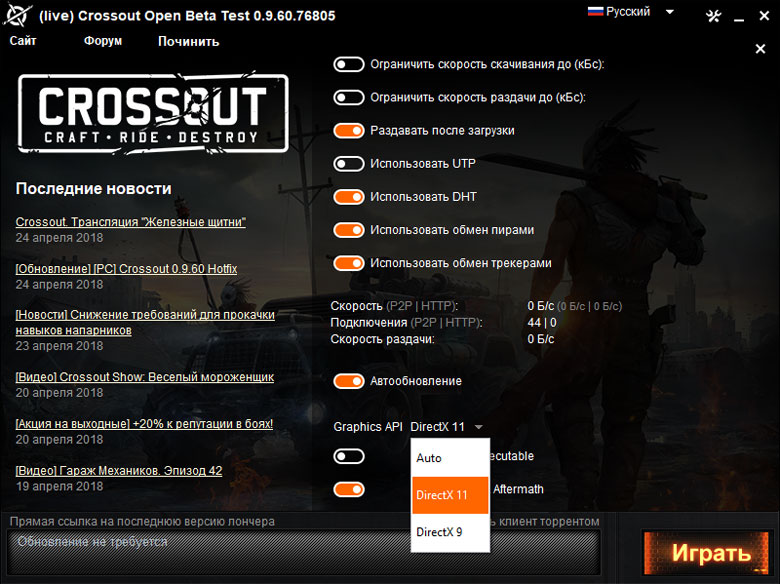This screenshot has width=780, height=584.
Task: Click the Russian flag language icon
Action: point(595,11)
